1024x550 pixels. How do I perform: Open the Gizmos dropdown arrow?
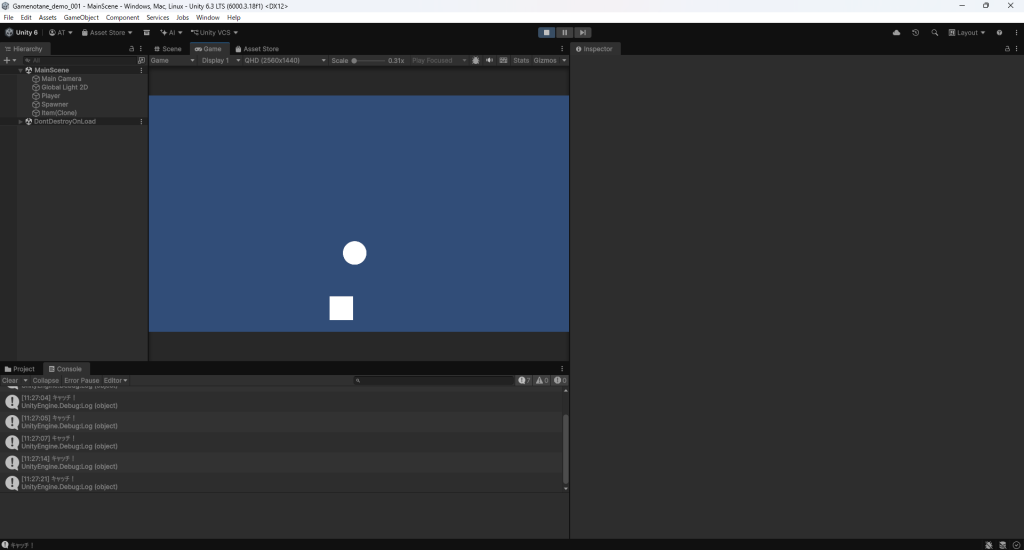coord(564,60)
